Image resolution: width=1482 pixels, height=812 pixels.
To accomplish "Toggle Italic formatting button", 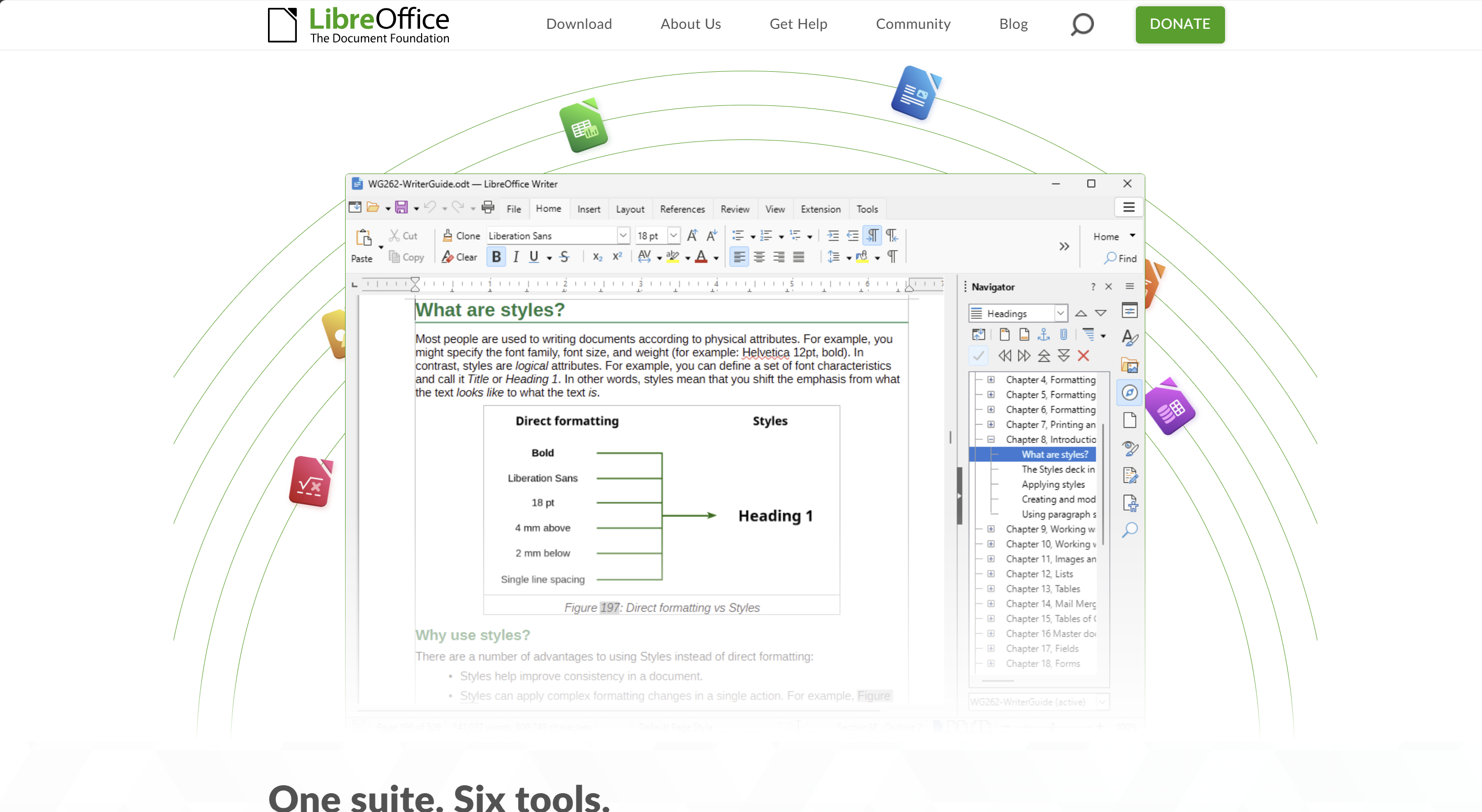I will (516, 257).
